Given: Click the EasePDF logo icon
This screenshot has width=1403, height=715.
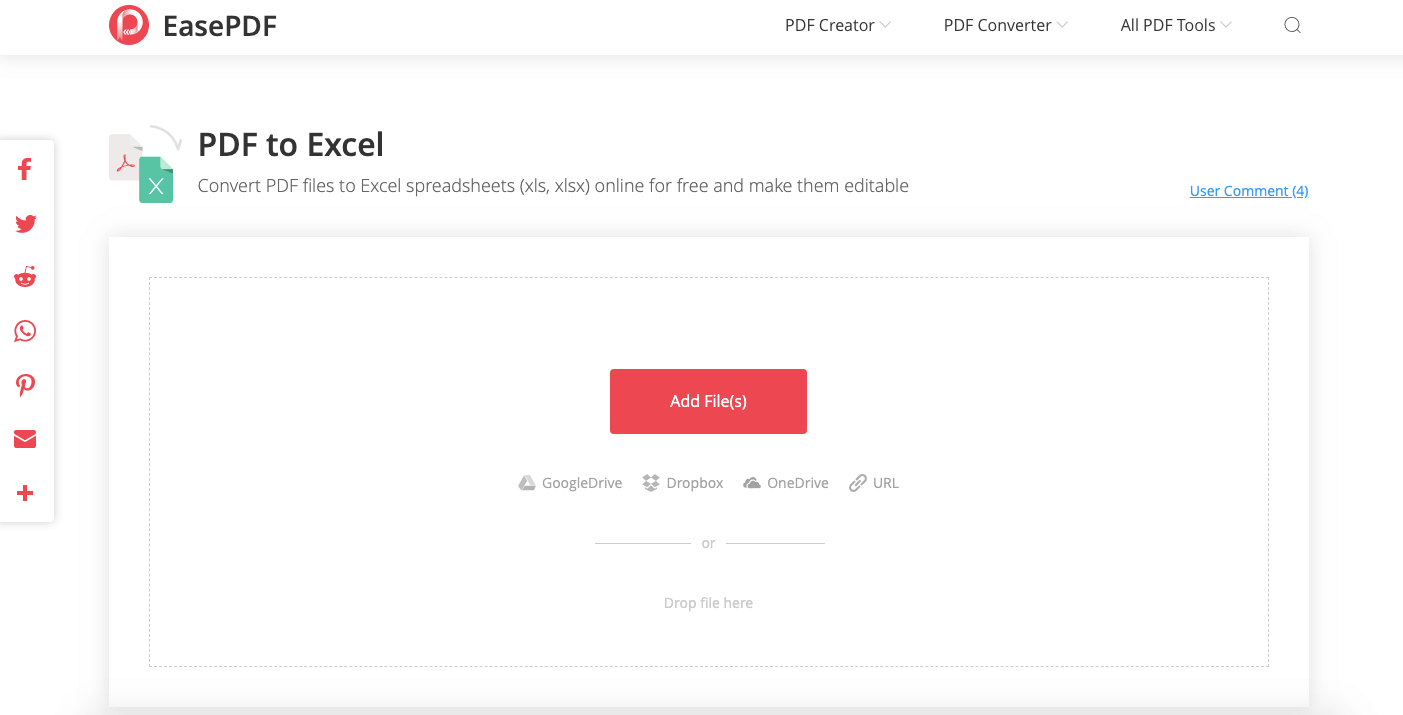Looking at the screenshot, I should point(129,25).
